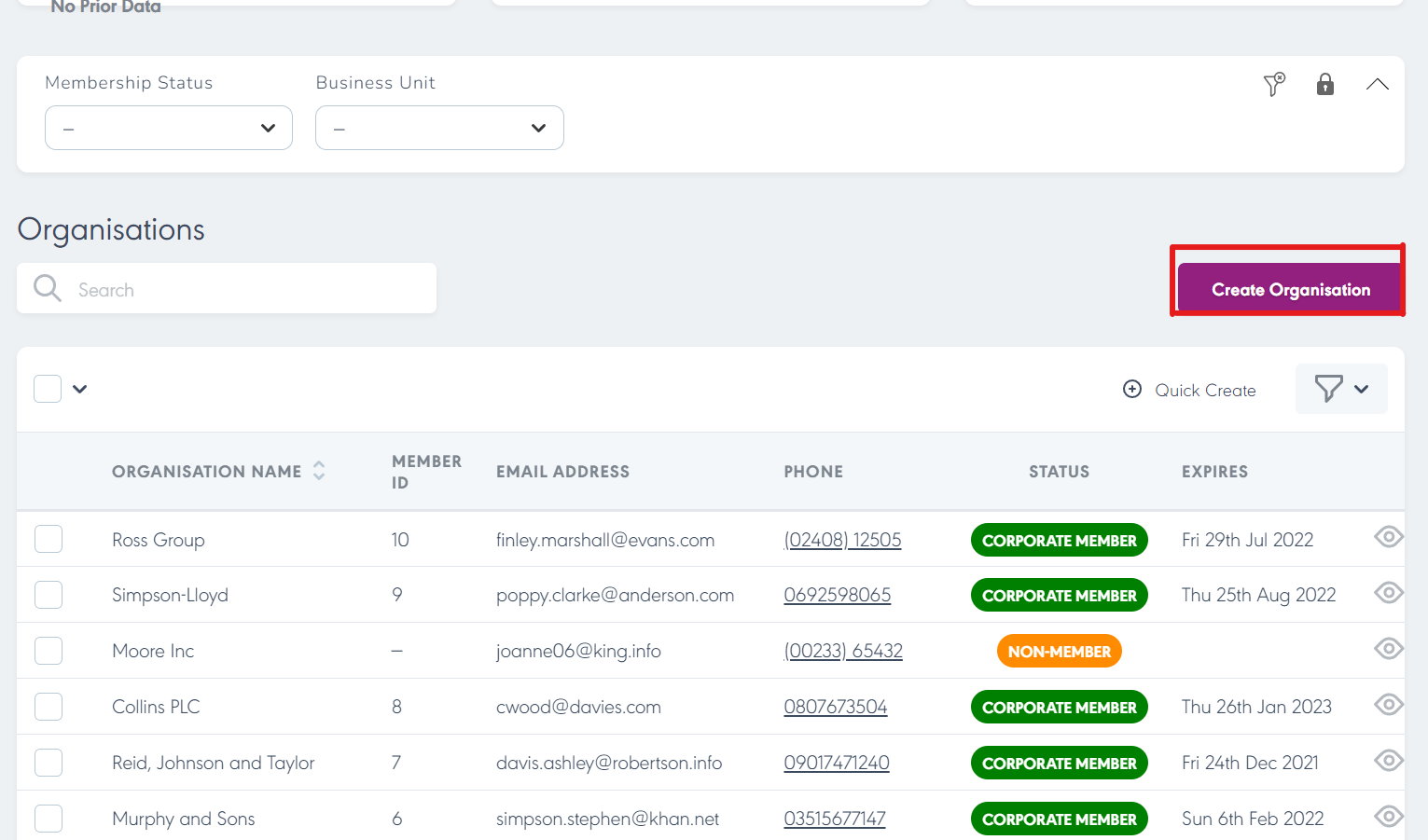The width and height of the screenshot is (1428, 840).
Task: View Moore Inc details via eye icon
Action: [1388, 649]
